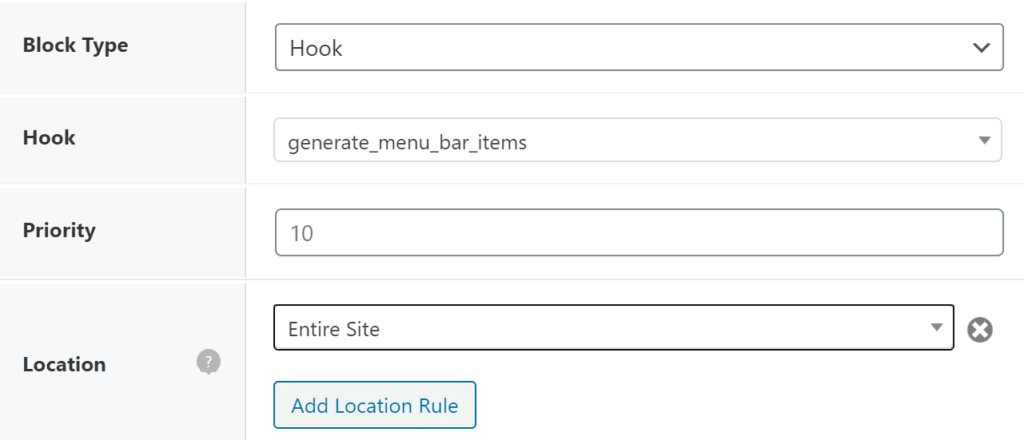Screen dimensions: 1024x440
Task: Remove the Entire Site location rule
Action: coord(980,329)
